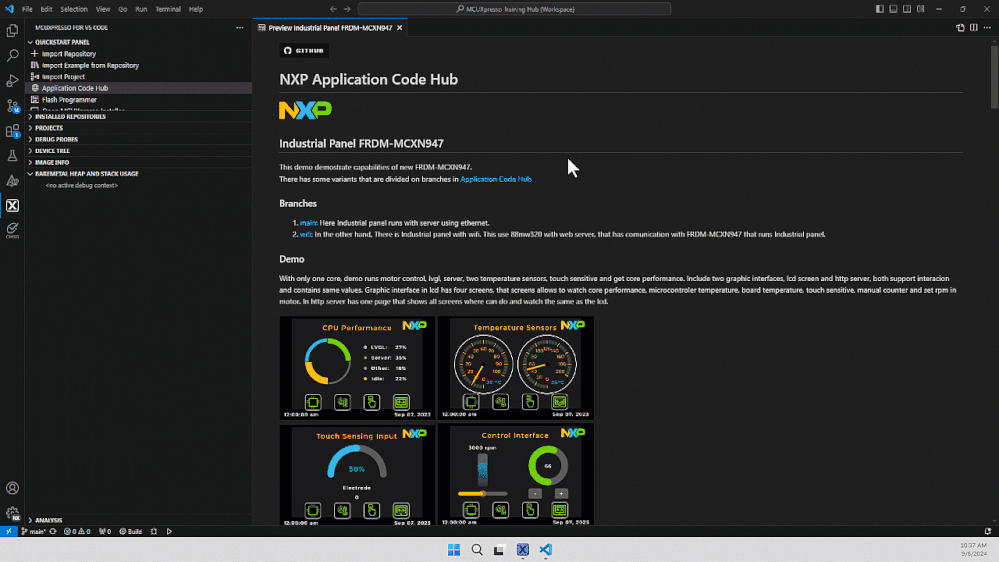Open the Extensions view
999x562 pixels.
[x=12, y=131]
